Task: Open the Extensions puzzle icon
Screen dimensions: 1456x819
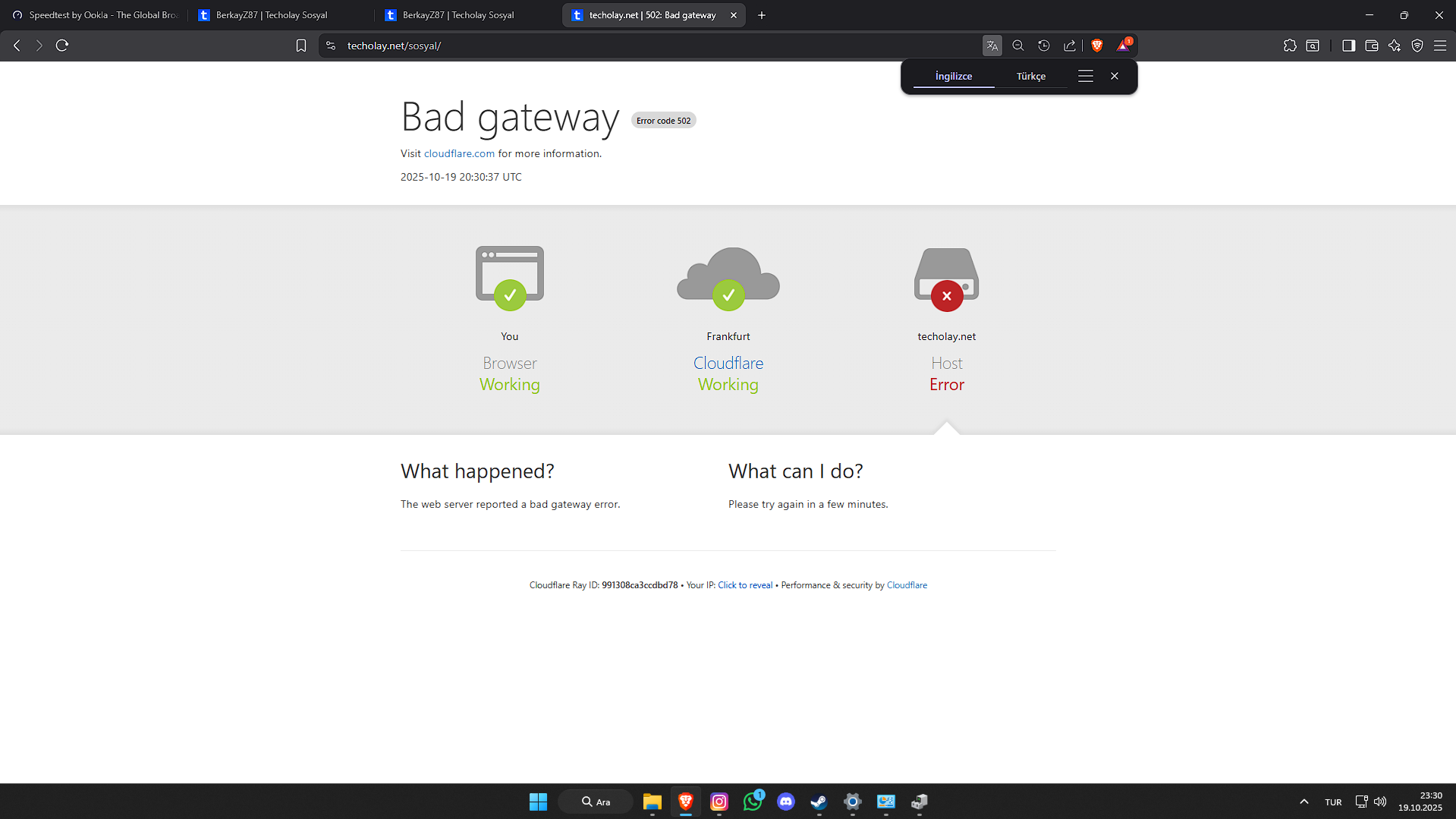Action: tap(1290, 46)
